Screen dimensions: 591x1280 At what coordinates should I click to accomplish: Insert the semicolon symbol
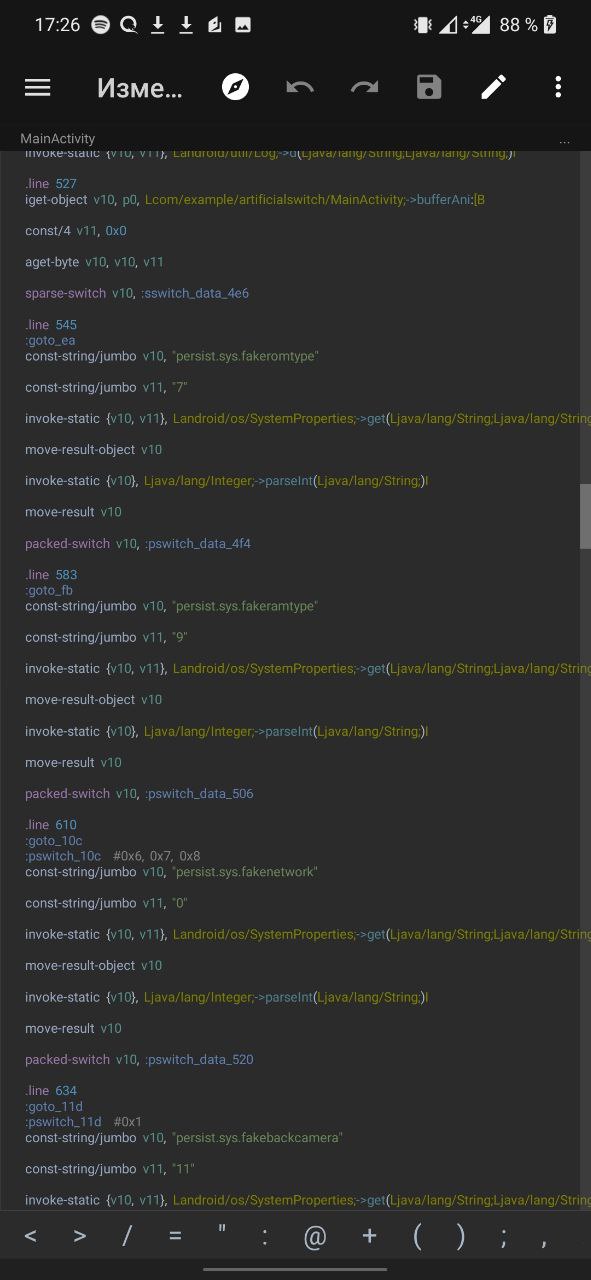(x=504, y=1239)
